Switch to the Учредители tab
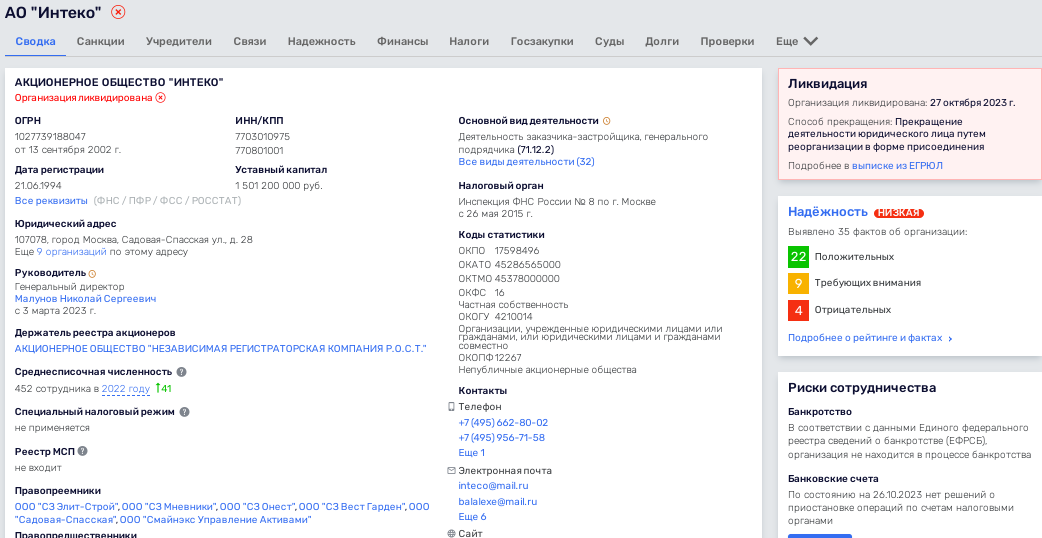 coord(179,41)
